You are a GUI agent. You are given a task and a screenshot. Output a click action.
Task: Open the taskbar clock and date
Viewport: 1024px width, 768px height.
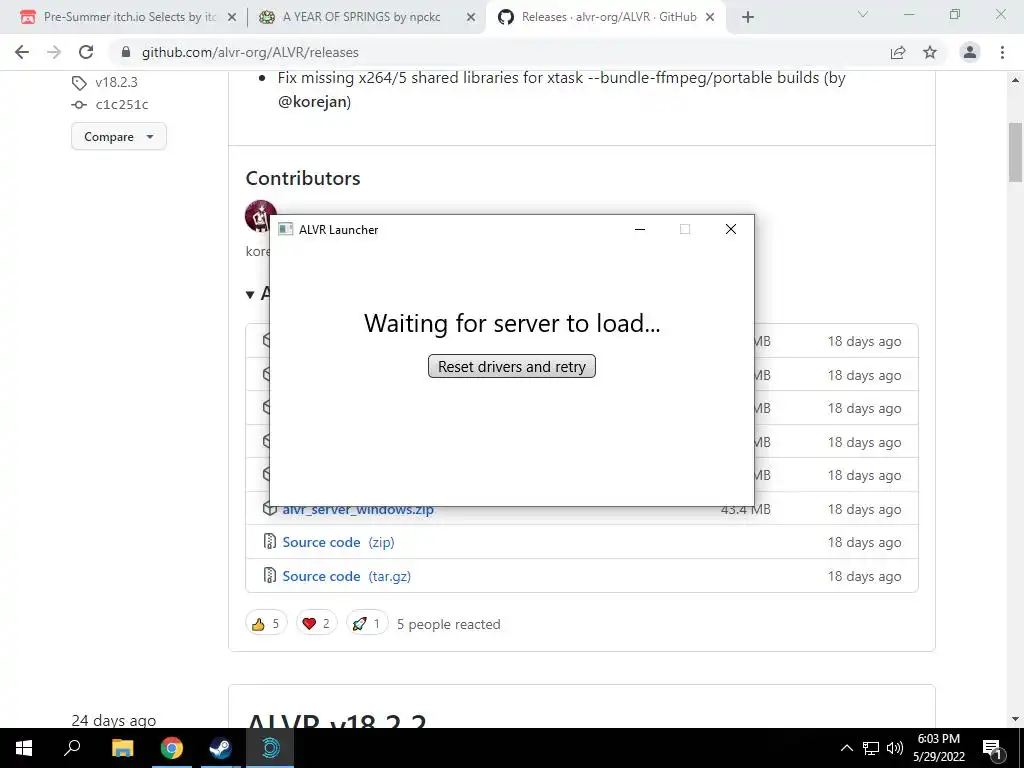[938, 748]
